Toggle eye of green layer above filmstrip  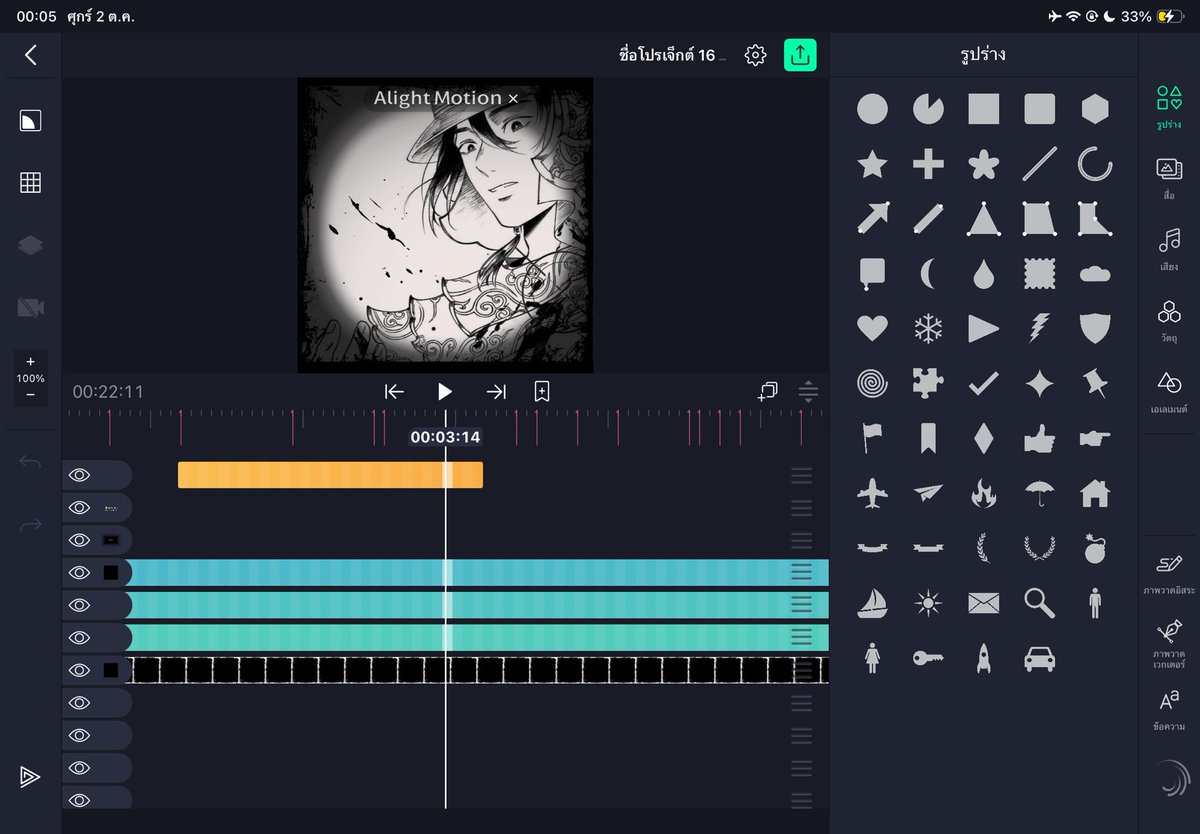tap(80, 638)
